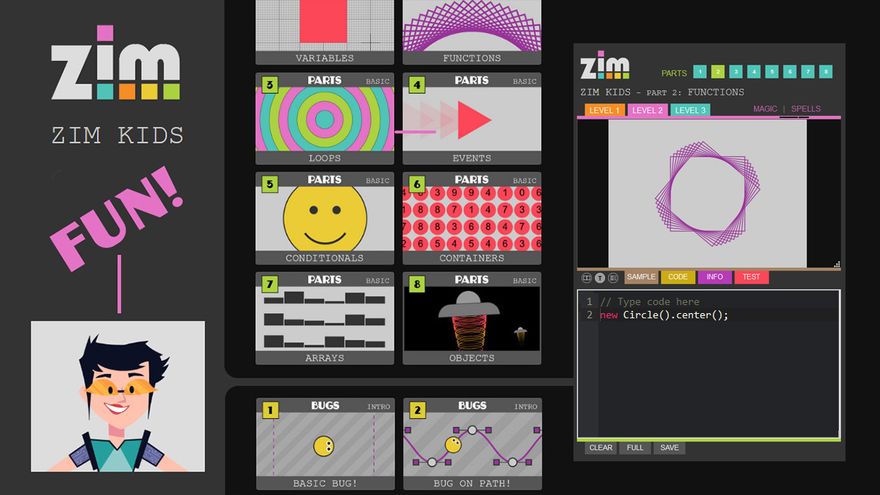The width and height of the screenshot is (880, 495).
Task: Click number badge 2 on the Bug on Path card
Action: pyautogui.click(x=418, y=410)
